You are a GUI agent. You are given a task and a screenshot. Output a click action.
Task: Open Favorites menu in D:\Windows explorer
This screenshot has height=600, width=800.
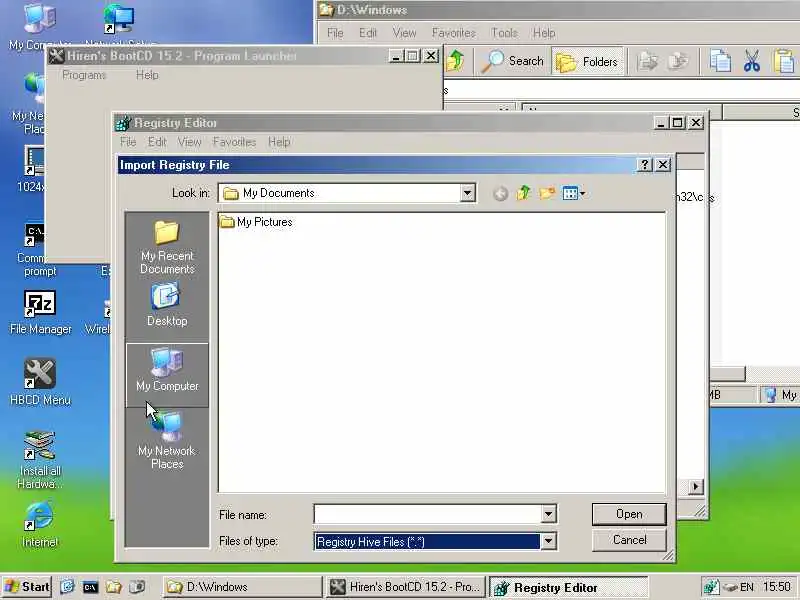(454, 33)
